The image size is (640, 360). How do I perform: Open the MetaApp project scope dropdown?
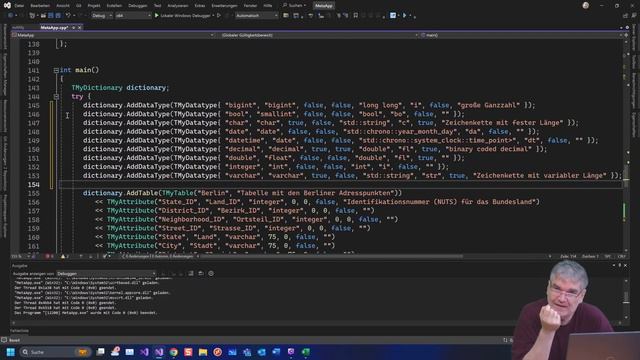pyautogui.click(x=113, y=35)
